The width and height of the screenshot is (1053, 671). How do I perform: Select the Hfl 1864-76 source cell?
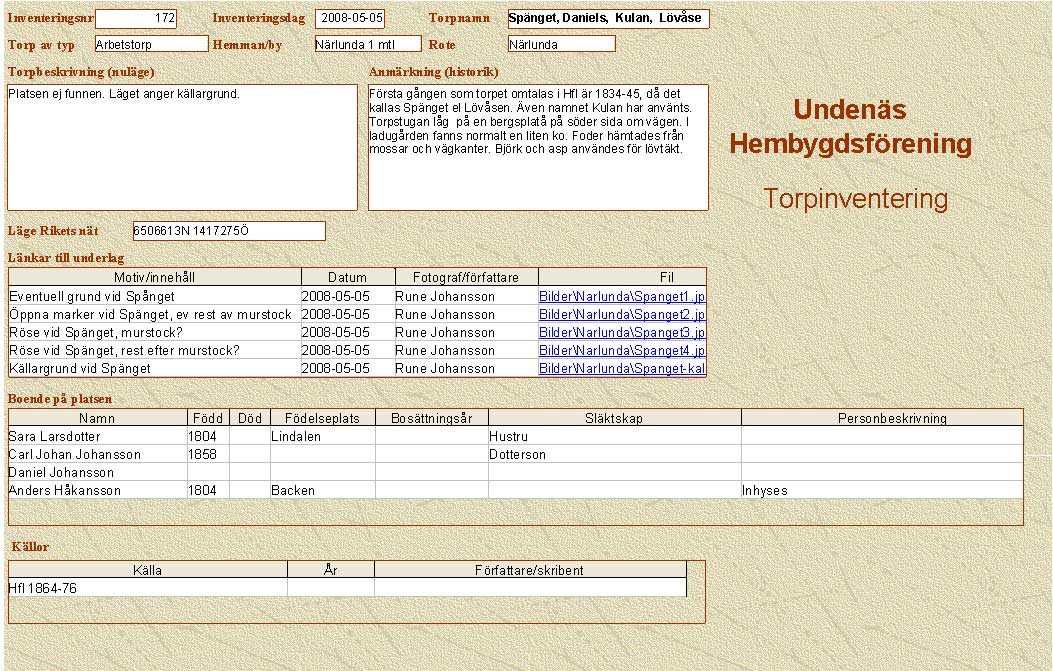coord(147,589)
